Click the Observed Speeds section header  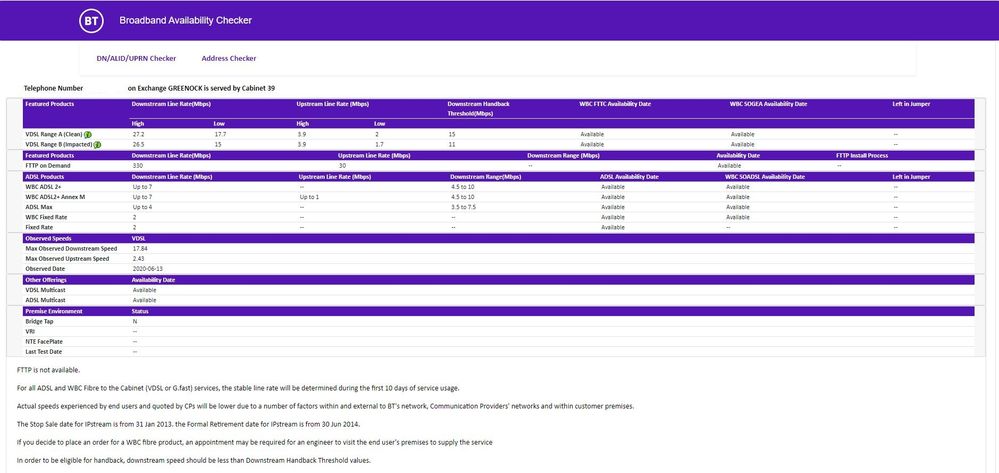pyautogui.click(x=49, y=238)
